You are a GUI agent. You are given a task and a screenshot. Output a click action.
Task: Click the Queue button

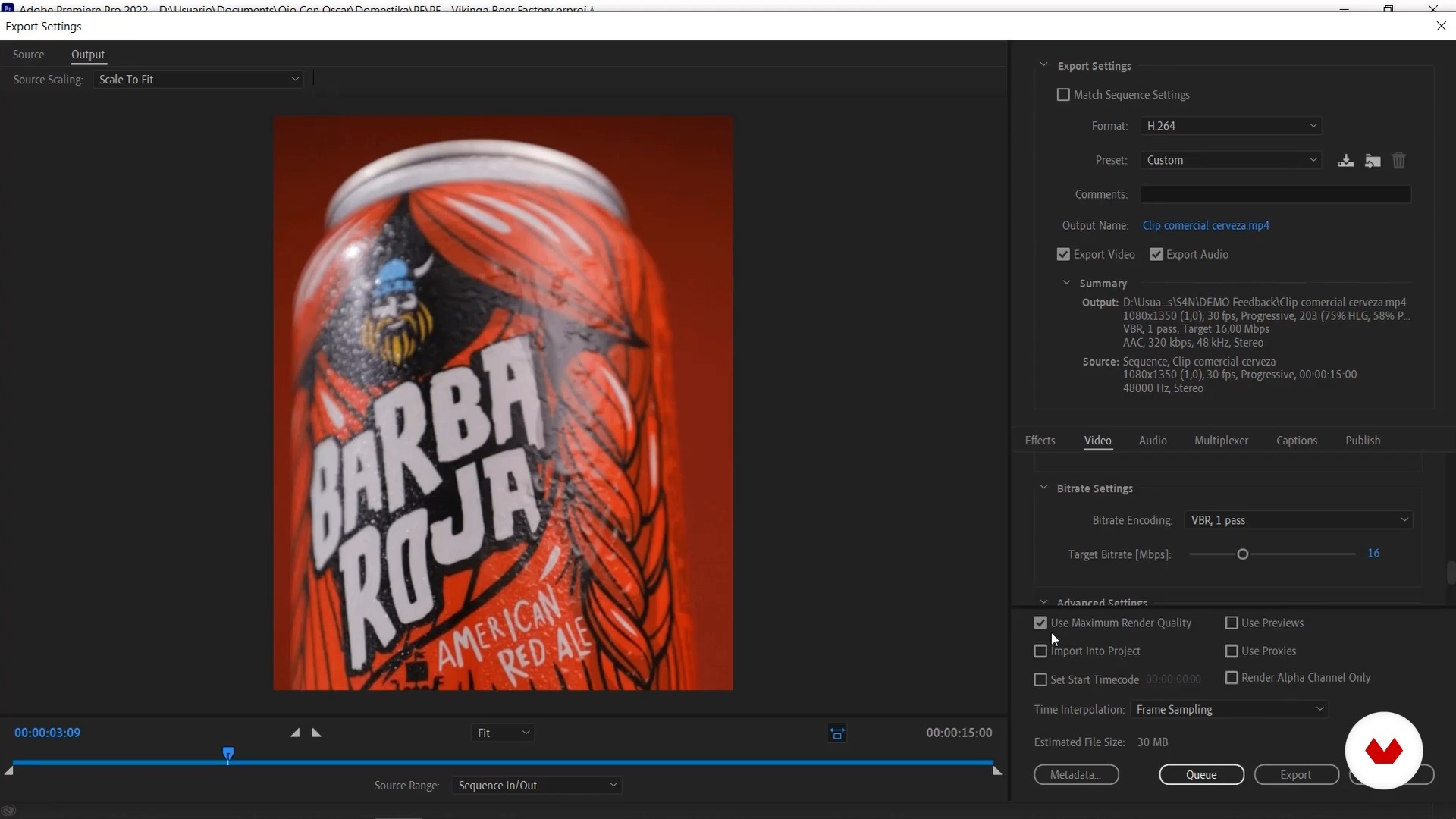[1201, 775]
